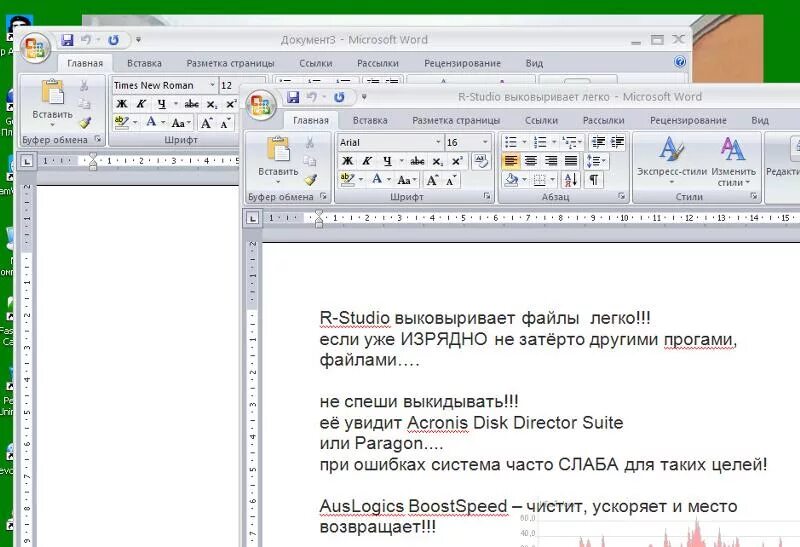
Task: Save the R-Studio document via quick access
Action: [x=293, y=97]
